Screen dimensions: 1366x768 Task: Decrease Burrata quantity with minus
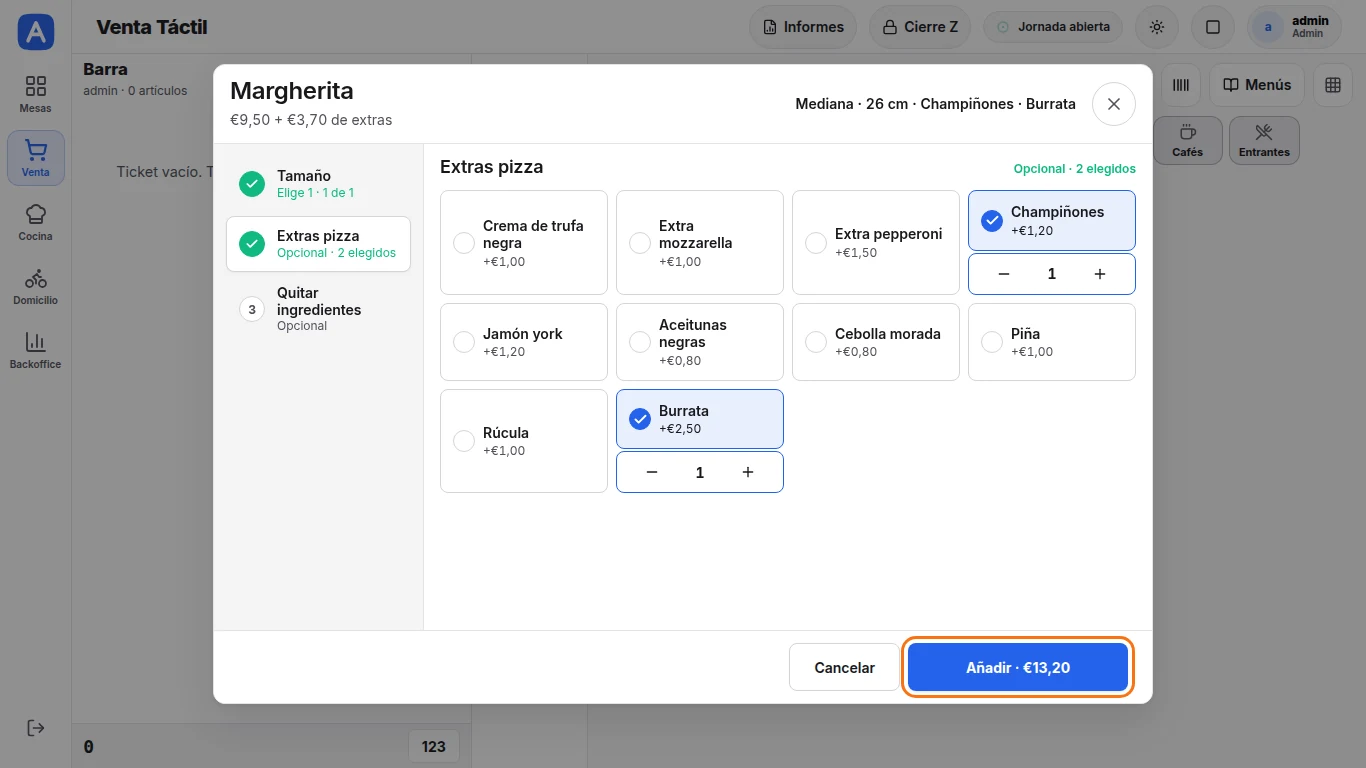(x=652, y=472)
